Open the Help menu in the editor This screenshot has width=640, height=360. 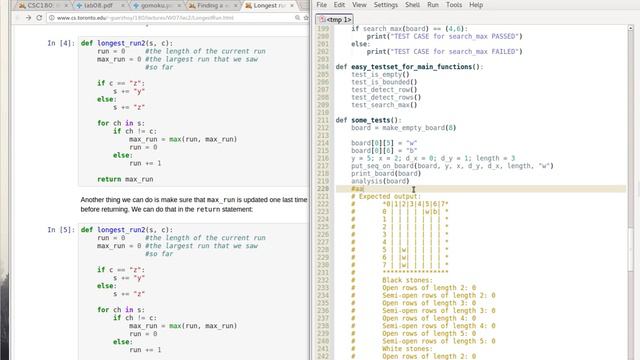tap(476, 5)
